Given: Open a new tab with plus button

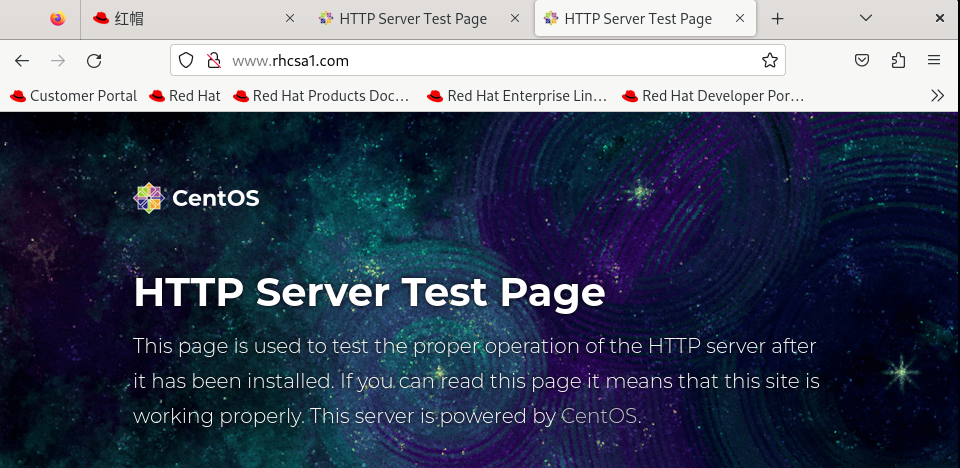Looking at the screenshot, I should pyautogui.click(x=778, y=19).
